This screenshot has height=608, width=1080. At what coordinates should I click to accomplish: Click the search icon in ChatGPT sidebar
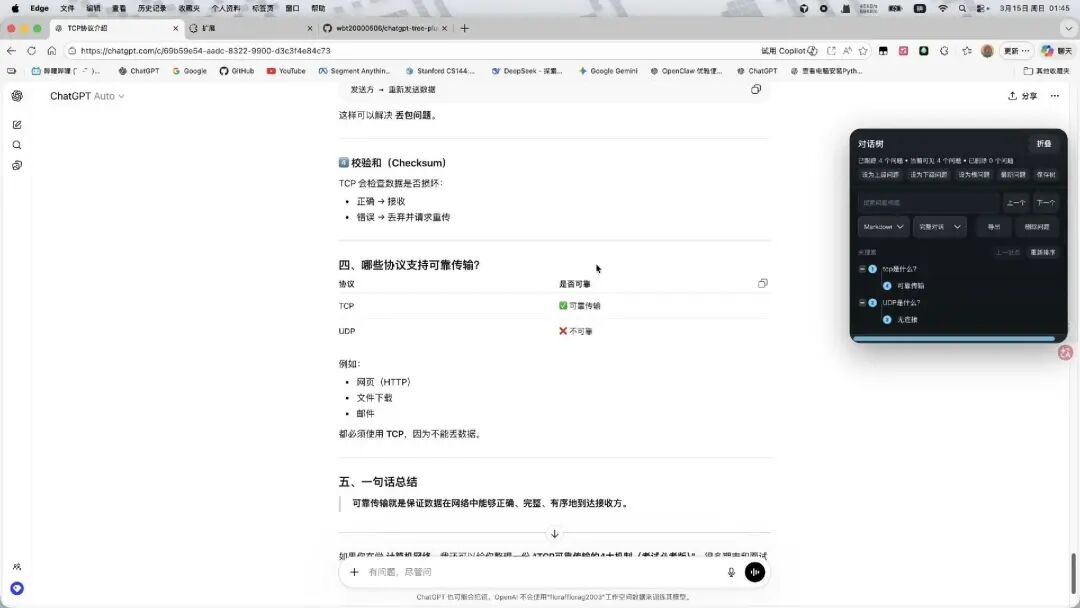coord(17,144)
